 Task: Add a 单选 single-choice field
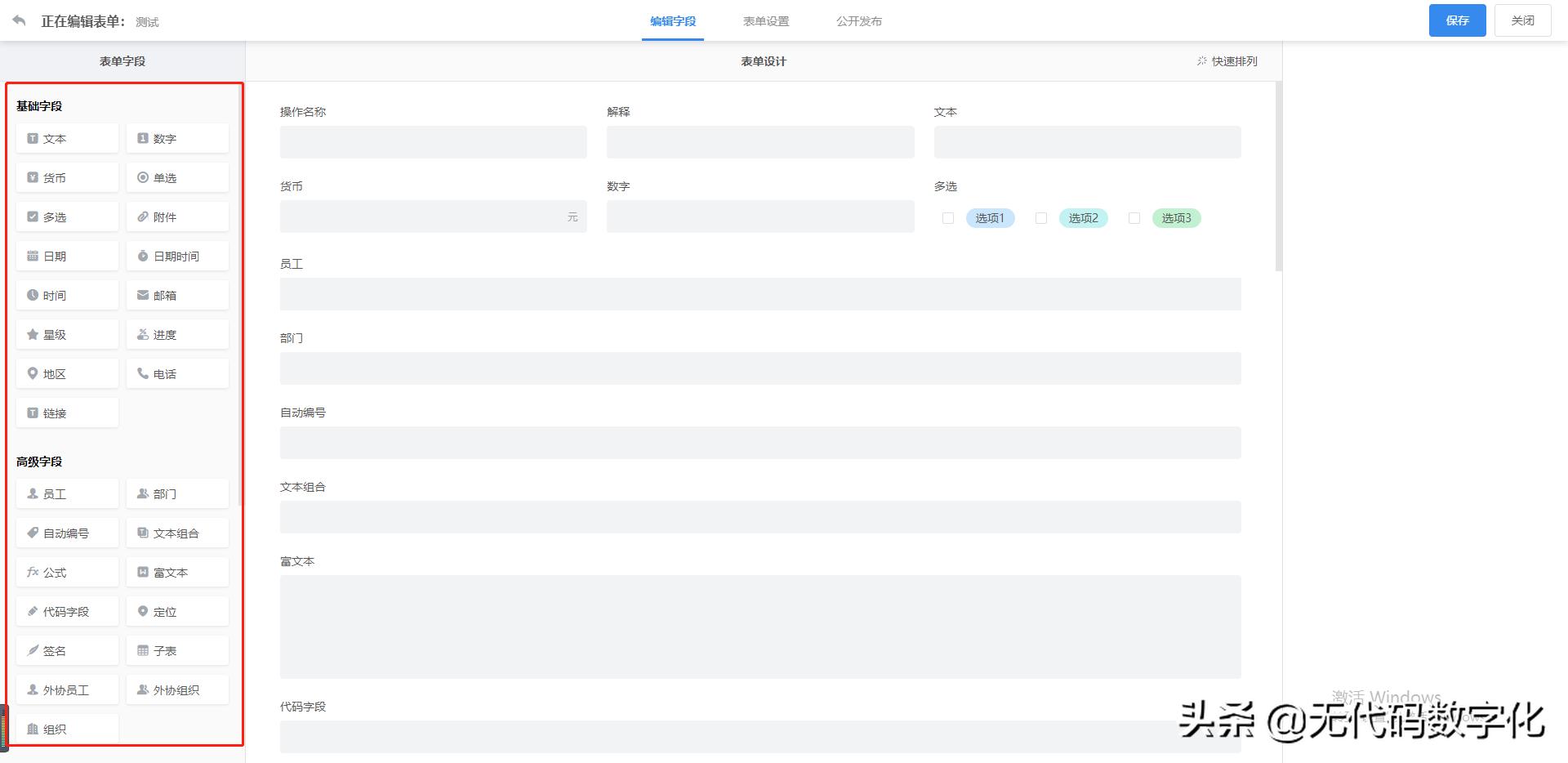[177, 178]
